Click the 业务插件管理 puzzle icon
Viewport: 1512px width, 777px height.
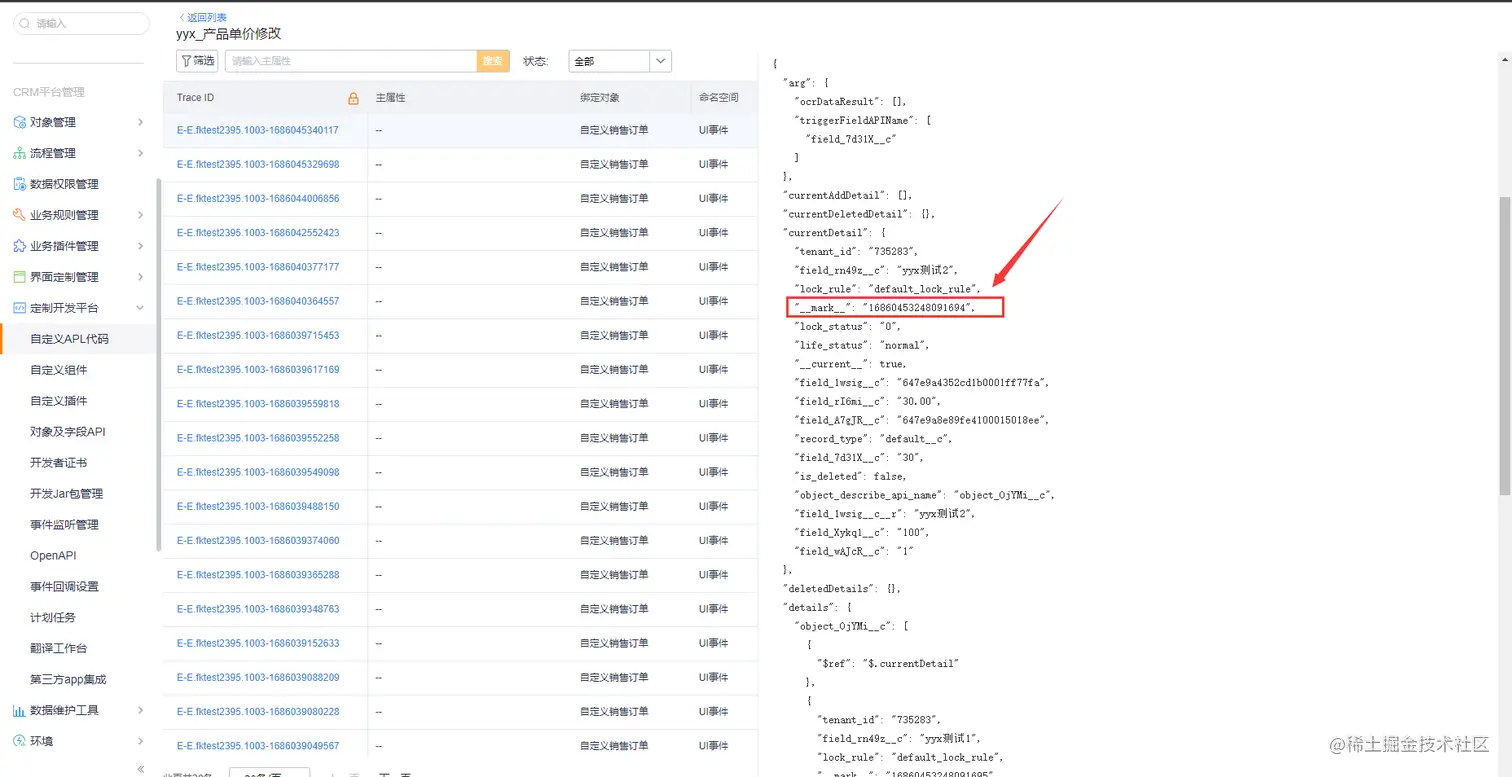click(20, 246)
